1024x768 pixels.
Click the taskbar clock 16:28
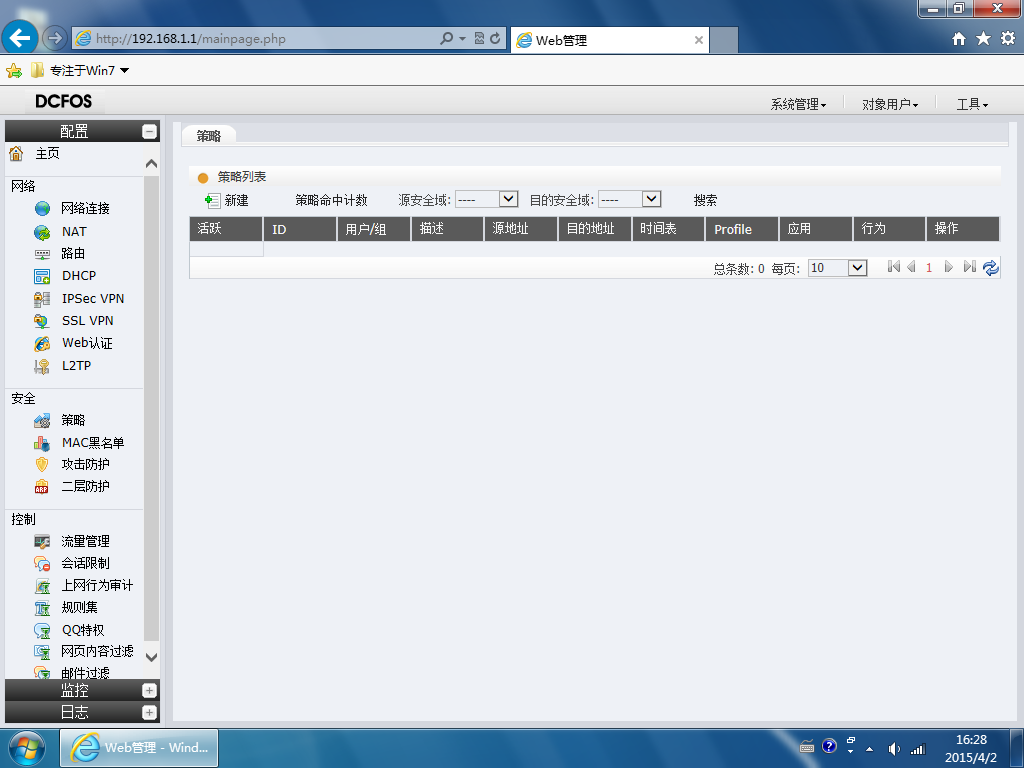(971, 740)
